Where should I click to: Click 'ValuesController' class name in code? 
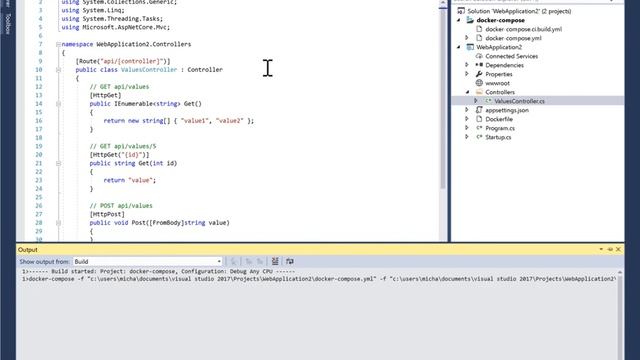point(149,70)
